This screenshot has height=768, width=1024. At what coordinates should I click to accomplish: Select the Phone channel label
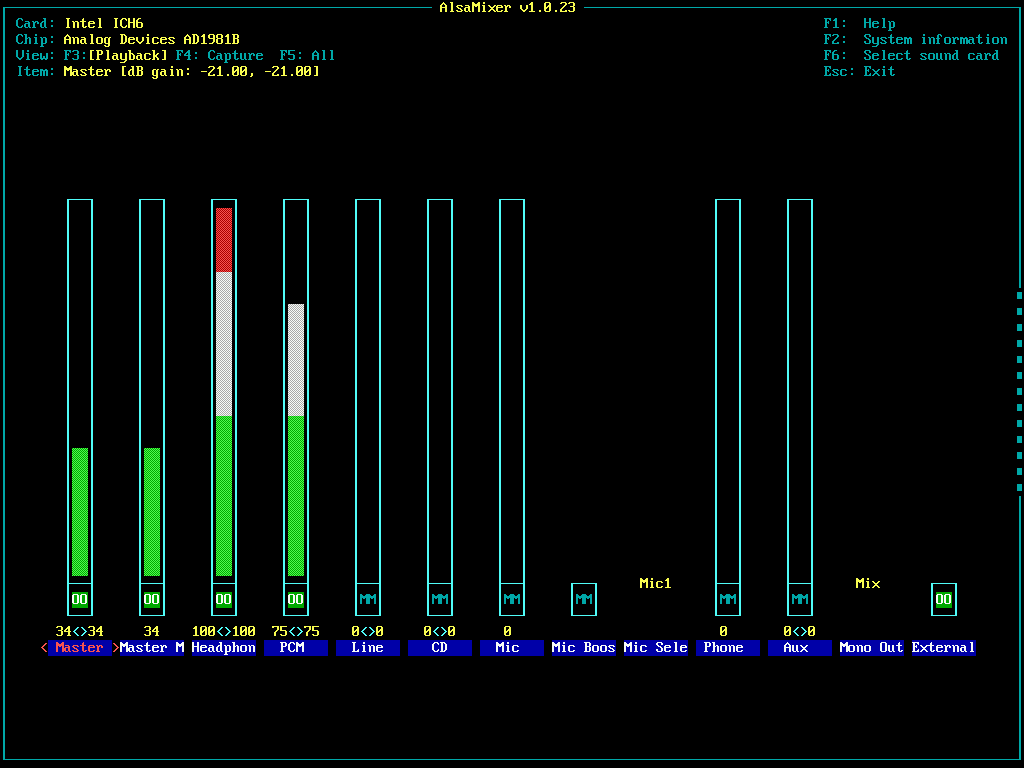(x=724, y=648)
